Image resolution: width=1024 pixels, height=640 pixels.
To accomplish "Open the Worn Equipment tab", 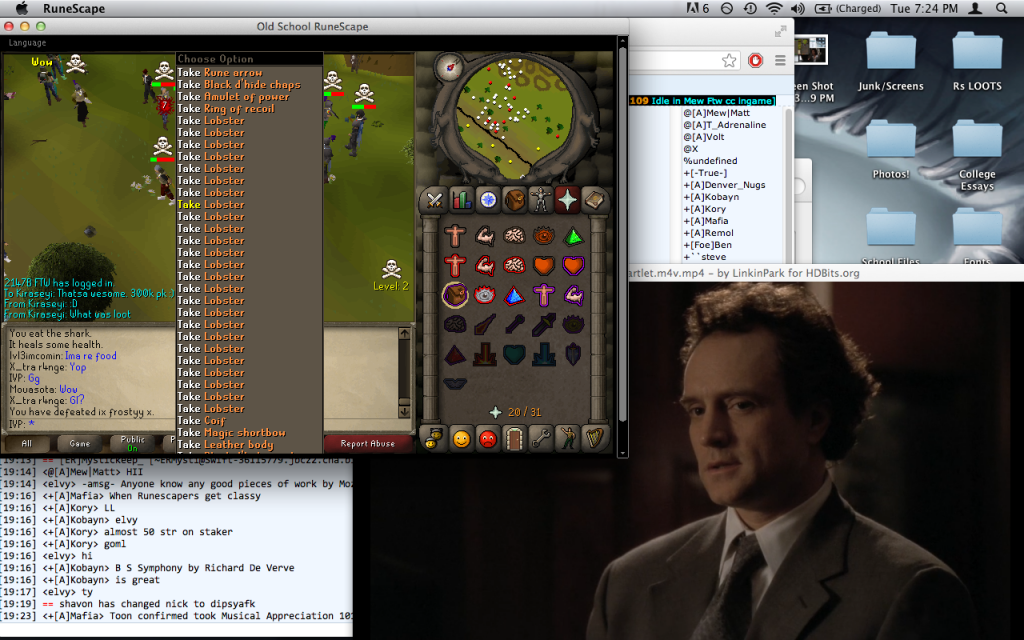I will 541,199.
